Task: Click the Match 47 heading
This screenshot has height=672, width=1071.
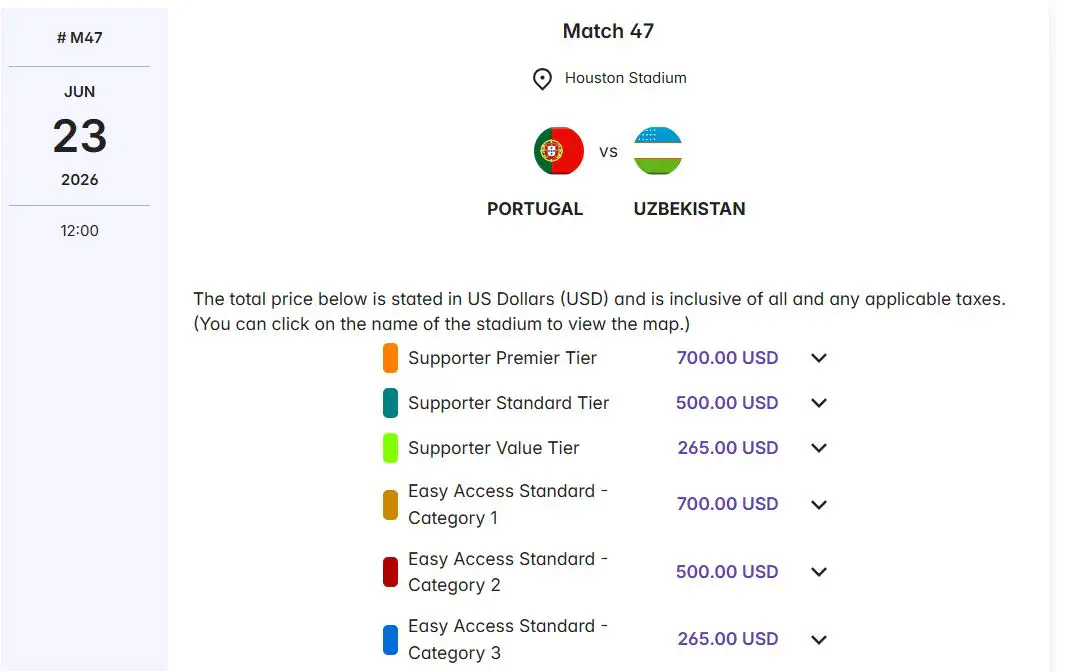Action: [x=608, y=31]
